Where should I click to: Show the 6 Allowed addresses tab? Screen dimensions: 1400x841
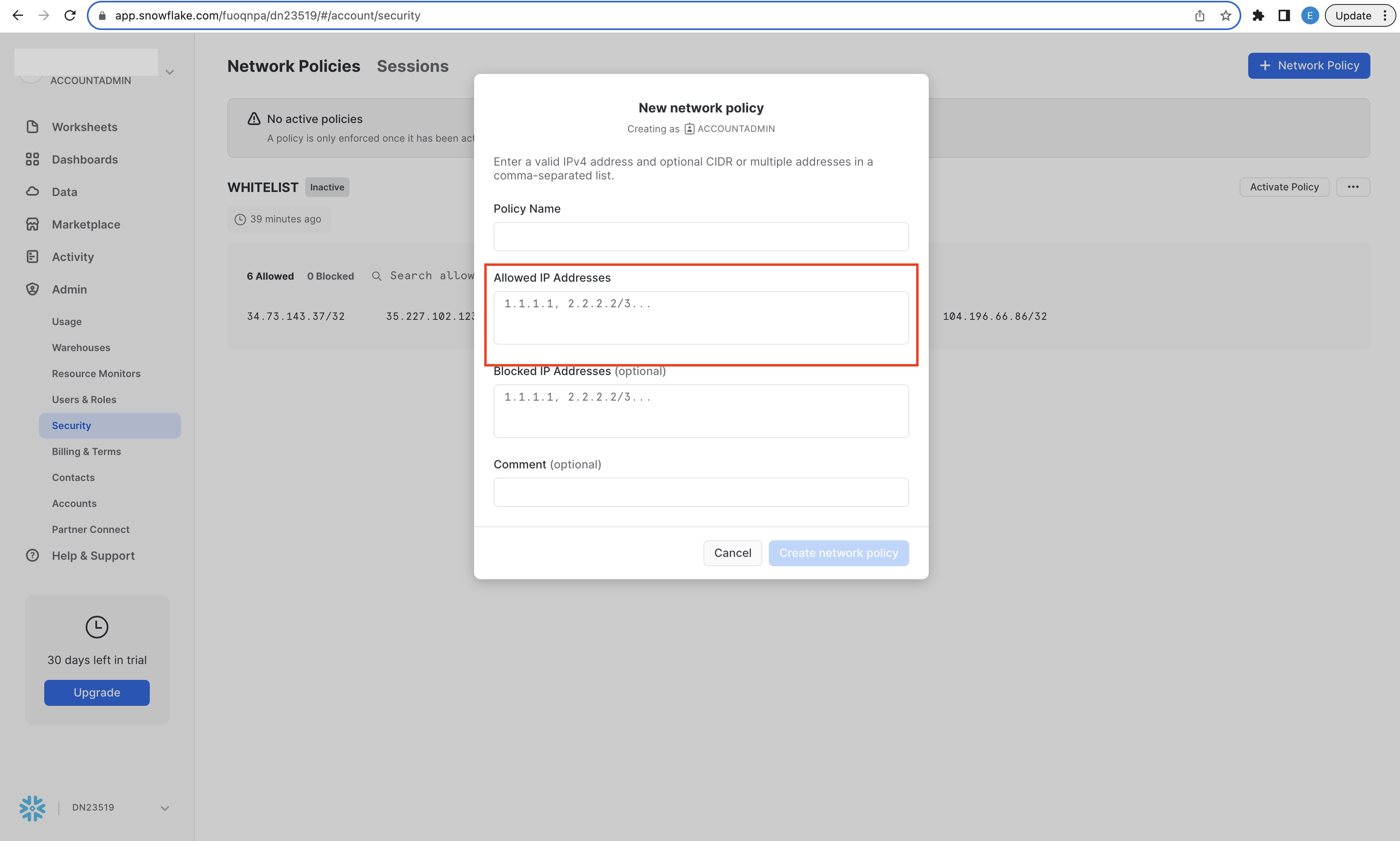click(x=270, y=276)
